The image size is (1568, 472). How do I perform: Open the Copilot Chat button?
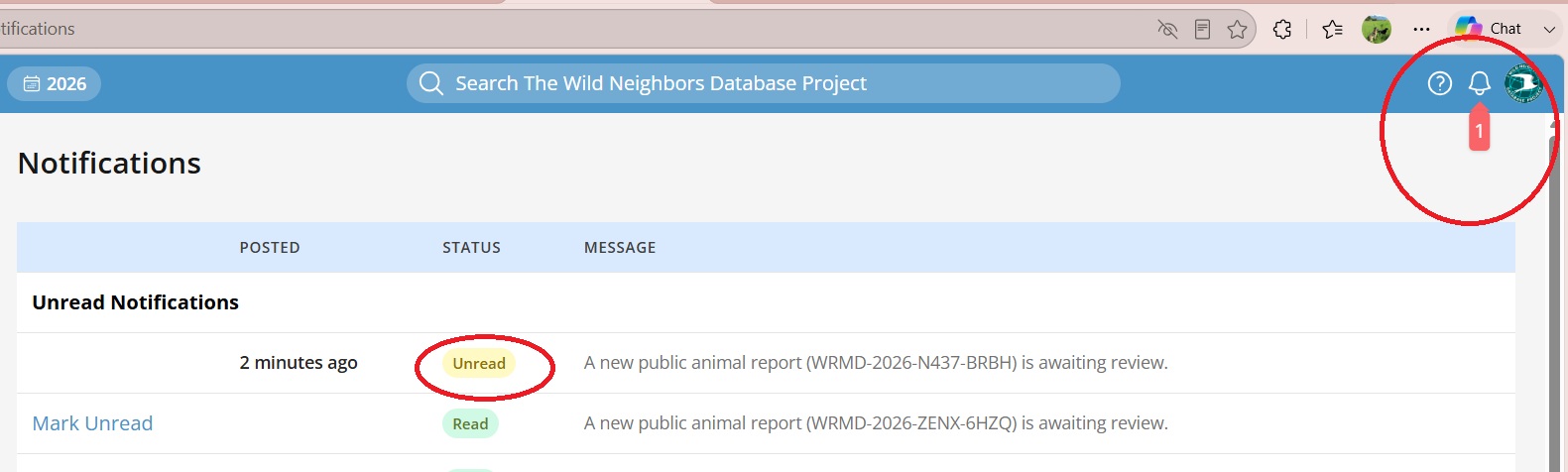point(1490,29)
